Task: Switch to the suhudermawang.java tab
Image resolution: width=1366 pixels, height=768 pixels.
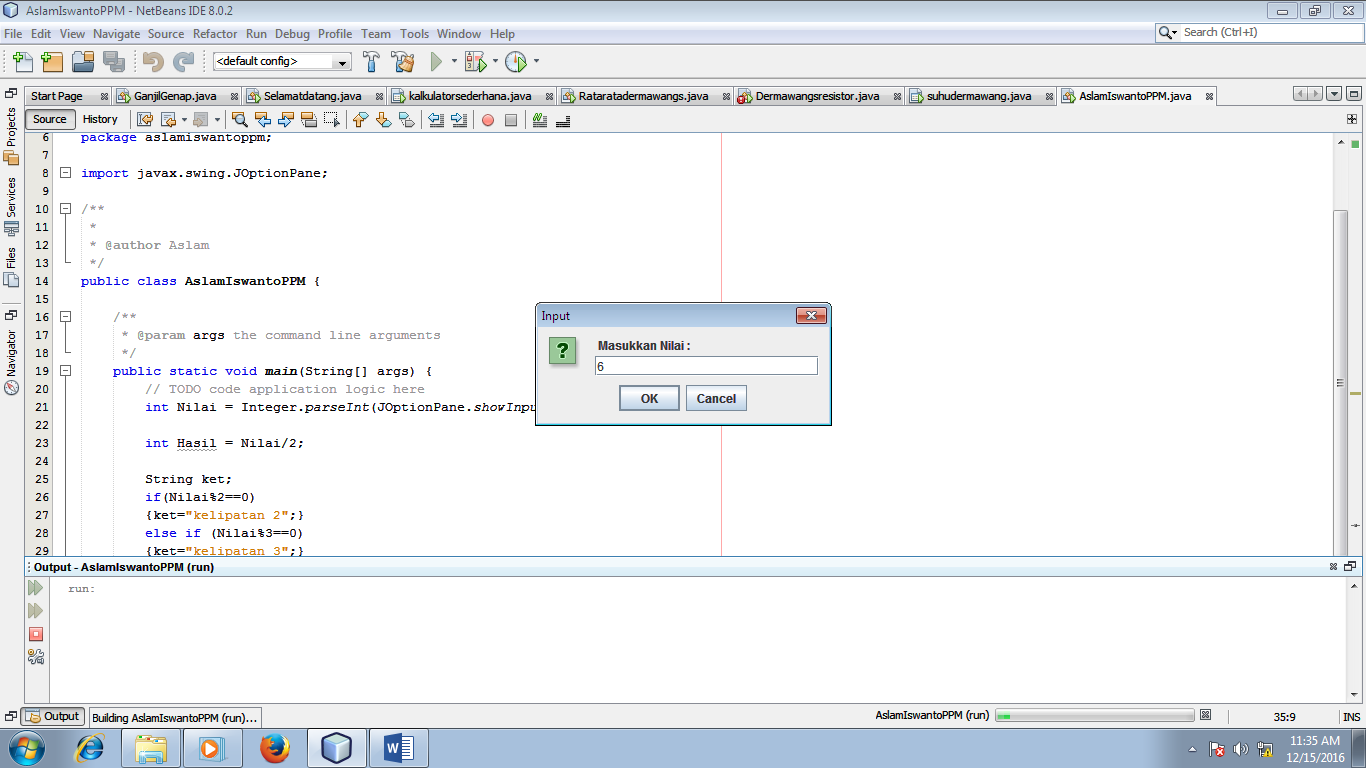Action: [979, 96]
